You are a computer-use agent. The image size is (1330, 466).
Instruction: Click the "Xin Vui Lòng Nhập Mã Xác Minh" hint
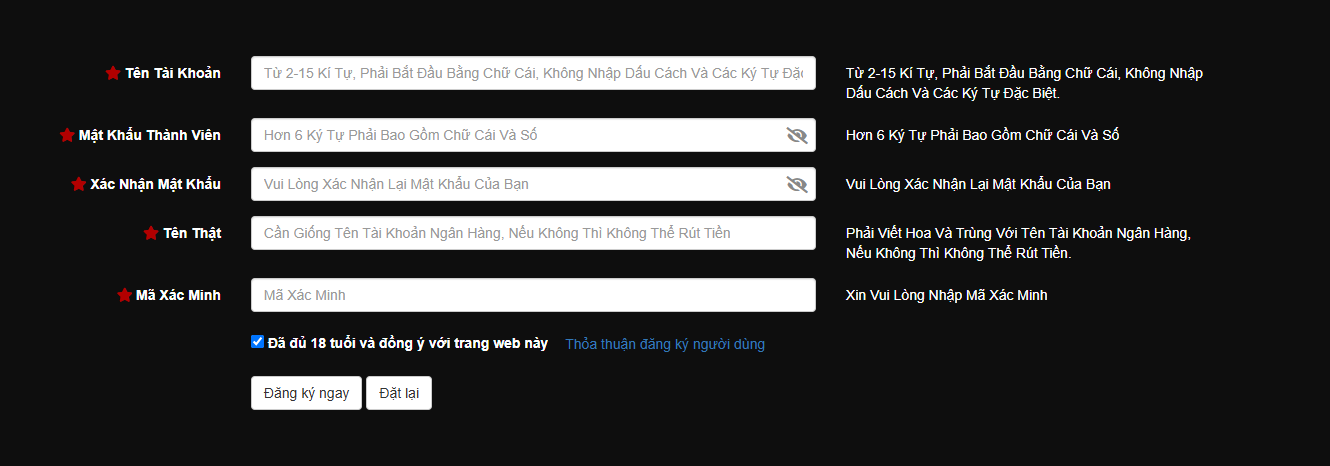(x=946, y=295)
